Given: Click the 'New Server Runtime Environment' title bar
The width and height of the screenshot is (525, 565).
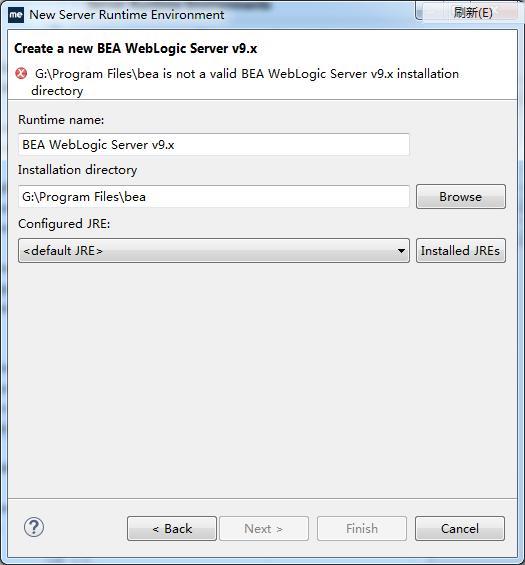Looking at the screenshot, I should point(126,15).
